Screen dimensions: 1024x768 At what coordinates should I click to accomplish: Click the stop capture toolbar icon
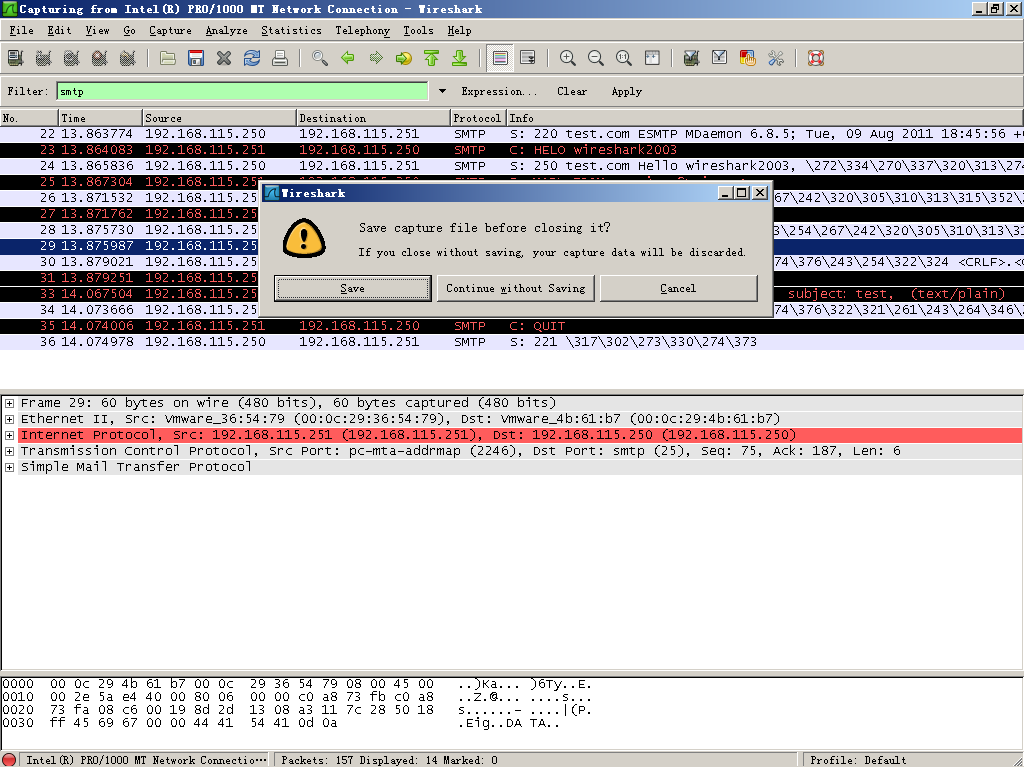click(99, 58)
